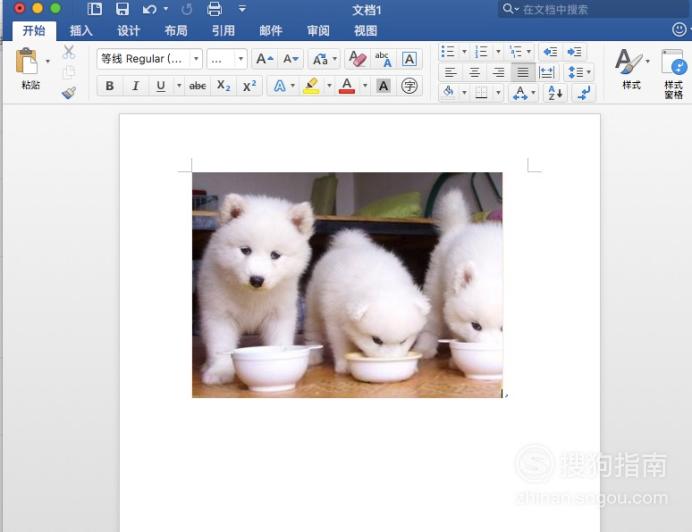Click the Cut scissors icon
692x532 pixels.
(x=68, y=52)
